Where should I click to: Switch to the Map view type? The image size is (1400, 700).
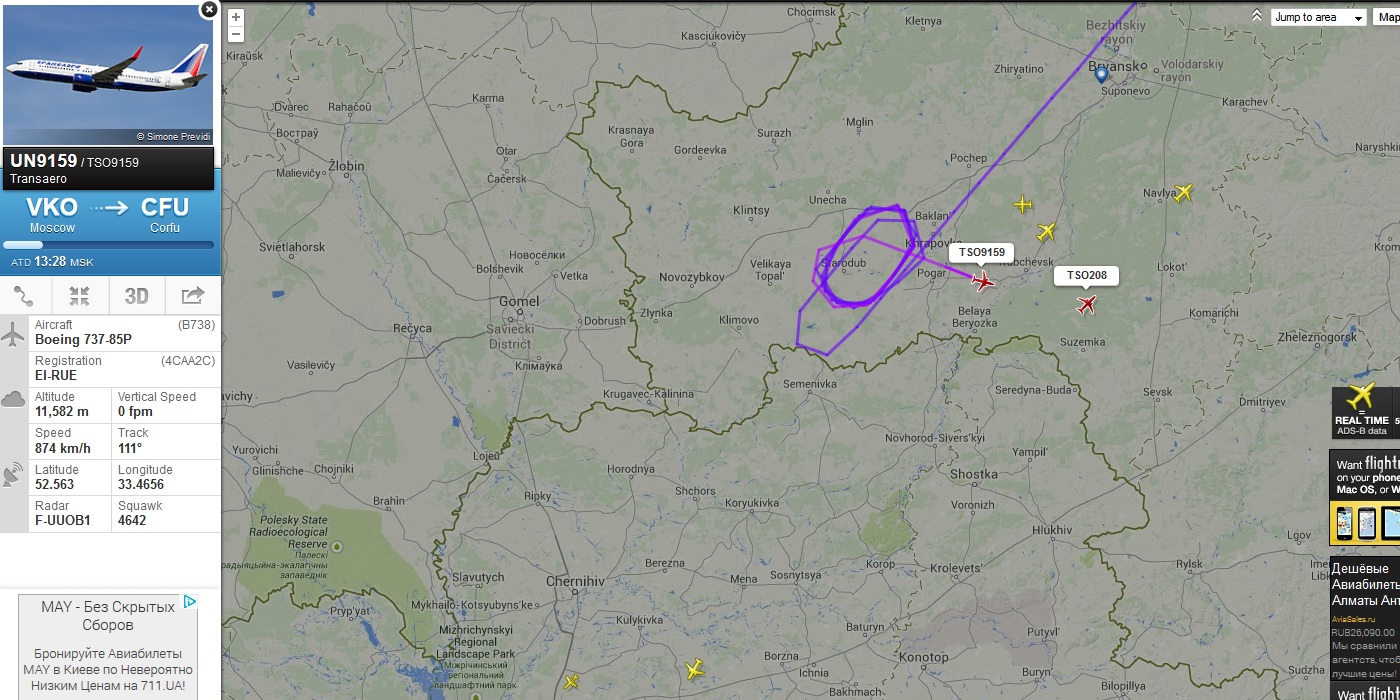1386,17
